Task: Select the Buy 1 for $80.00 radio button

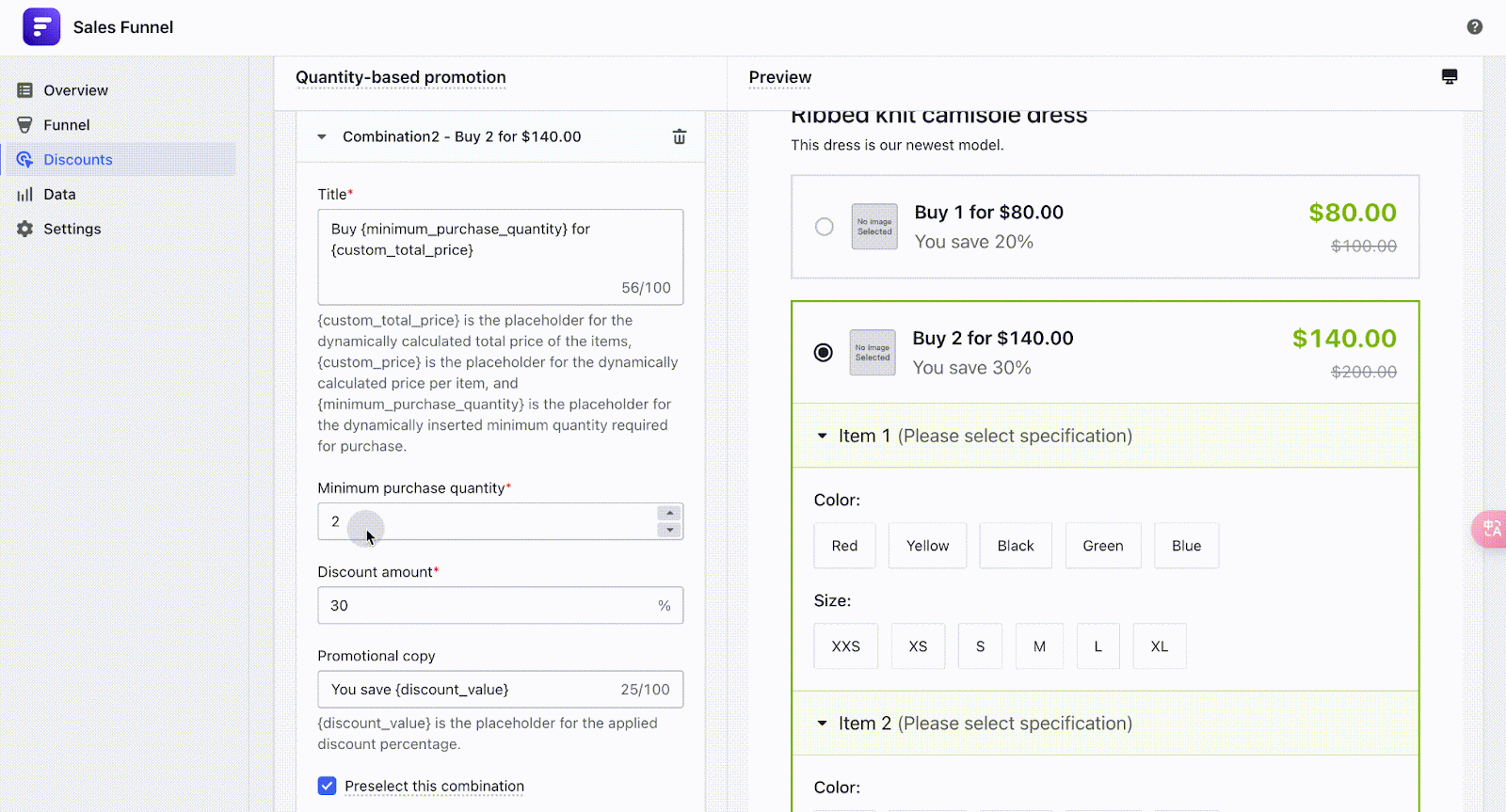Action: tap(825, 227)
